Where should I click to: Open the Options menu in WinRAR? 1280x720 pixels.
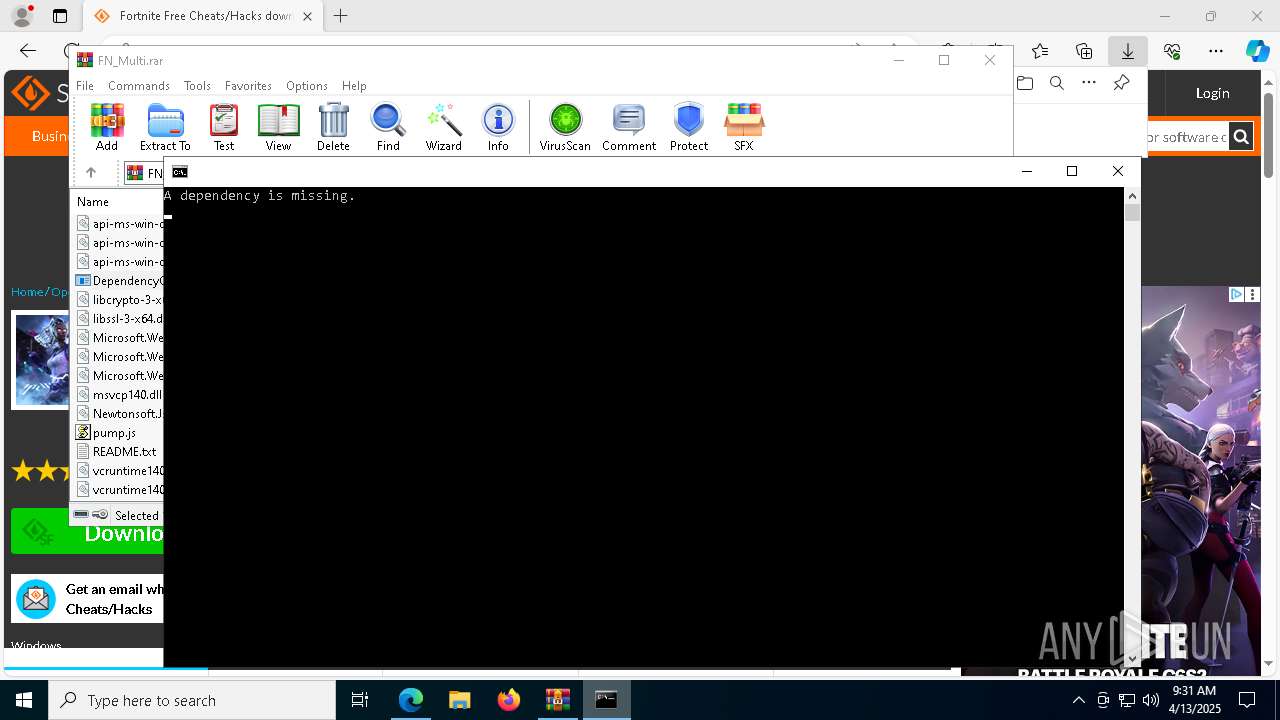pos(307,86)
